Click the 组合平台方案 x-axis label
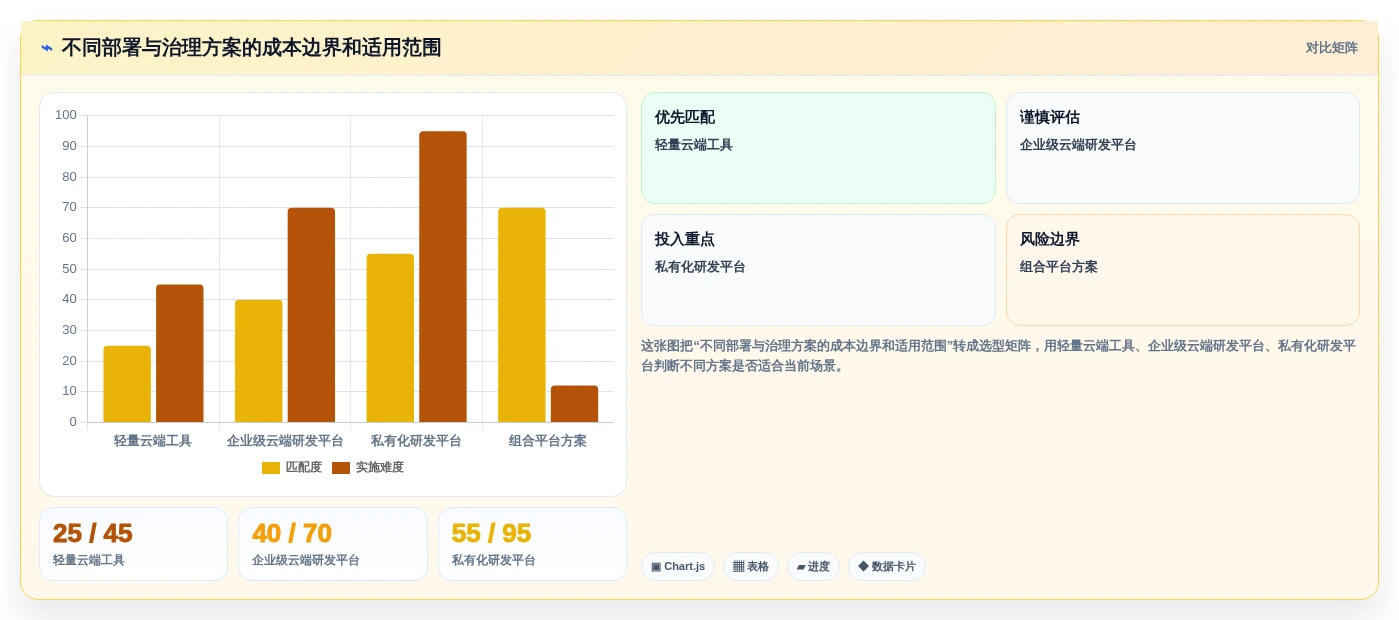Viewport: 1399px width, 620px height. coord(548,441)
